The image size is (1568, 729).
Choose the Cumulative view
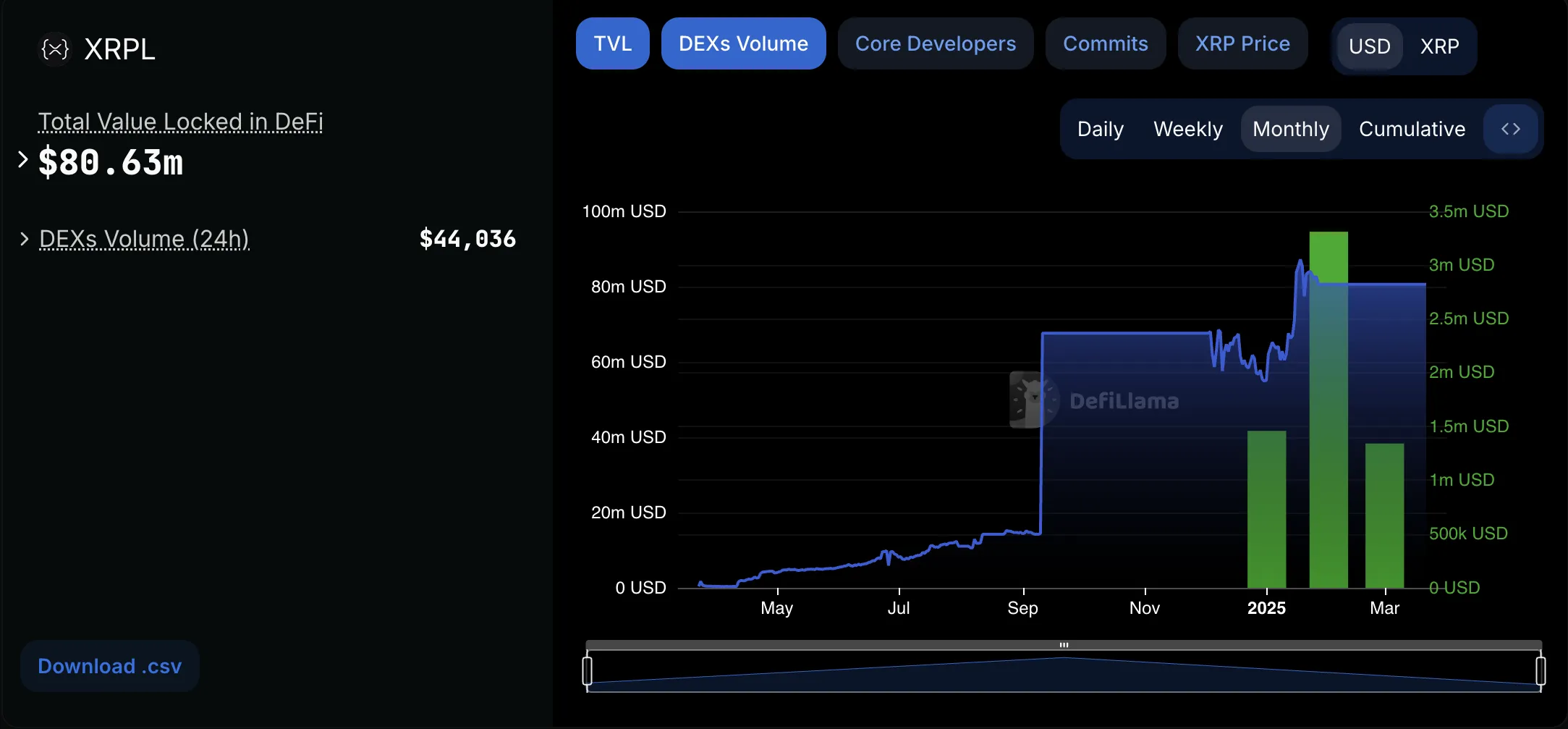(1412, 129)
